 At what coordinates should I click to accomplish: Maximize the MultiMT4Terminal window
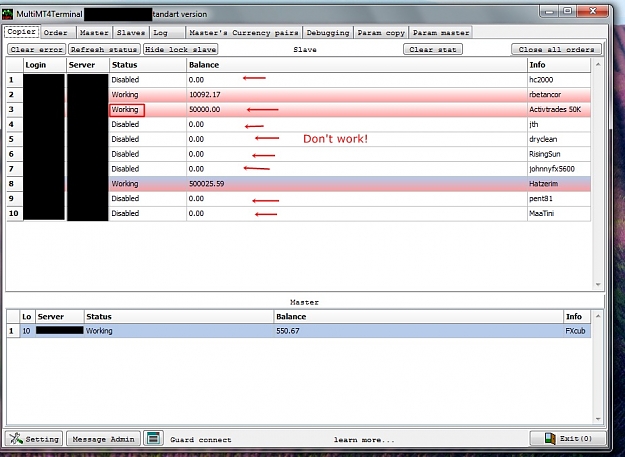pyautogui.click(x=568, y=12)
